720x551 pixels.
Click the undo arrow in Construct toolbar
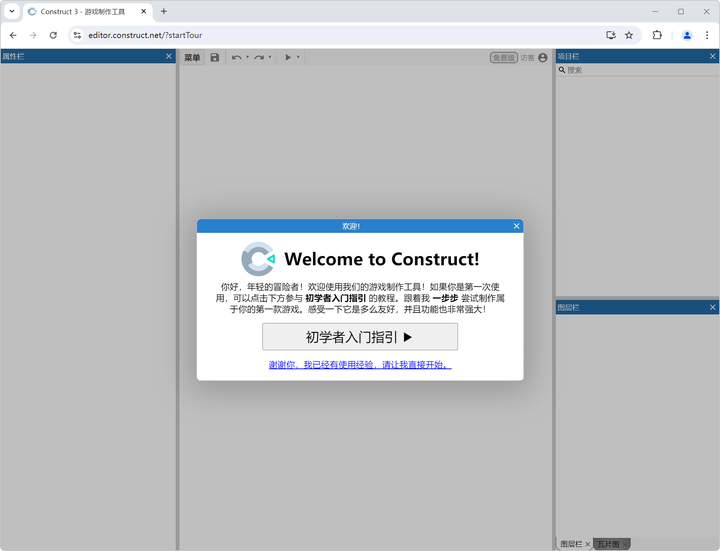[236, 57]
